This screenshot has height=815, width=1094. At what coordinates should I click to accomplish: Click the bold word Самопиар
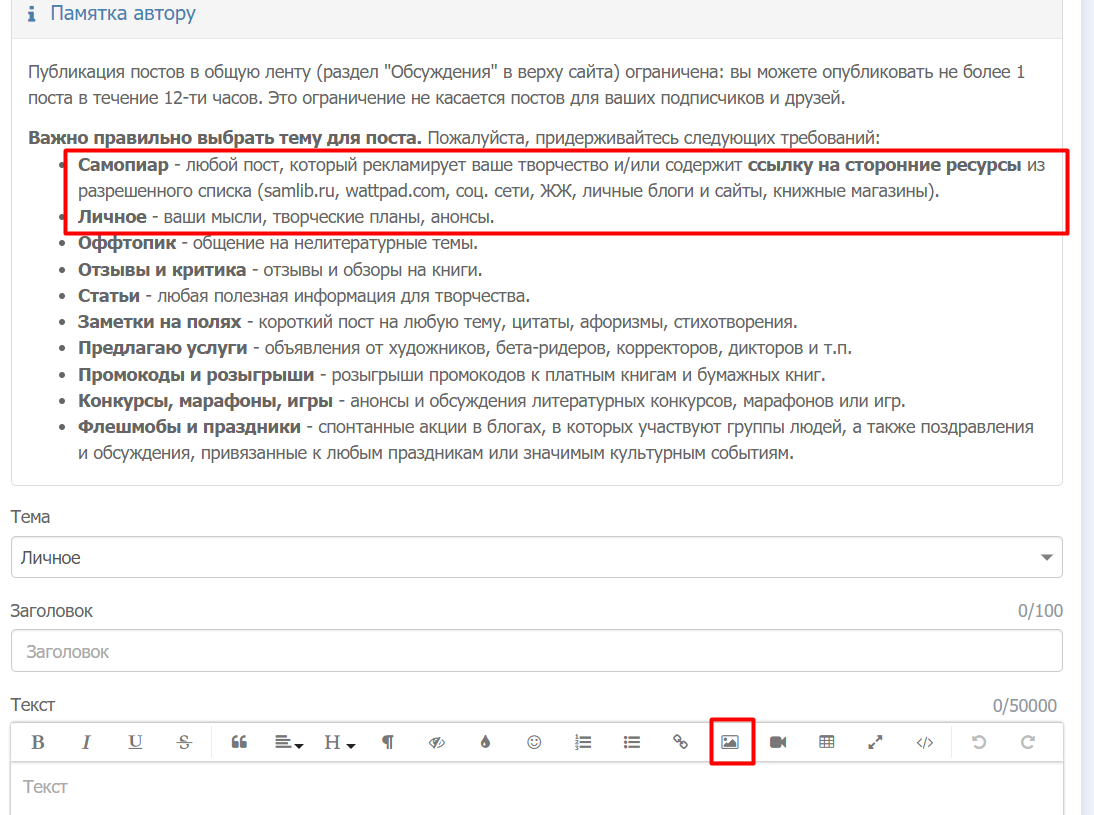123,165
